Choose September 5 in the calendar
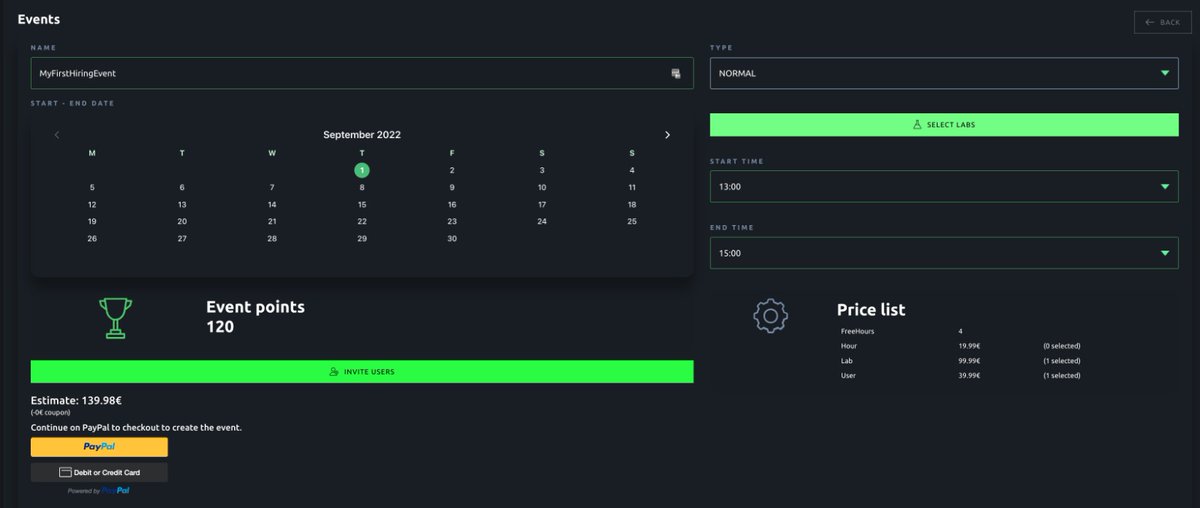 [x=92, y=187]
